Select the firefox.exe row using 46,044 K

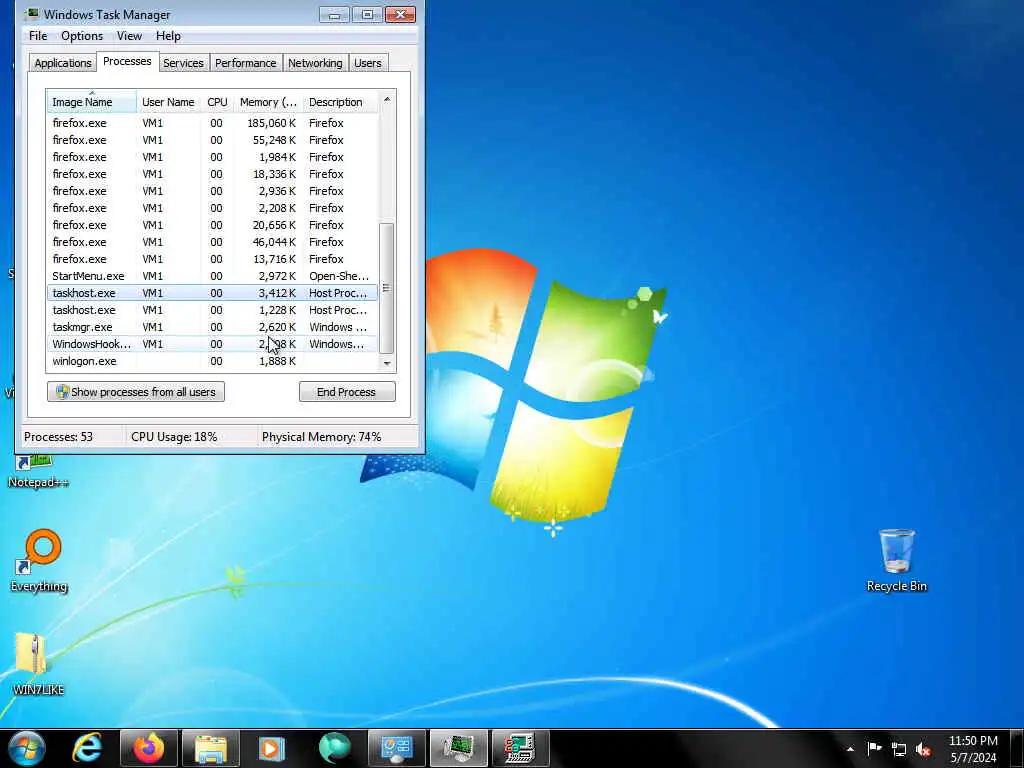pos(213,242)
